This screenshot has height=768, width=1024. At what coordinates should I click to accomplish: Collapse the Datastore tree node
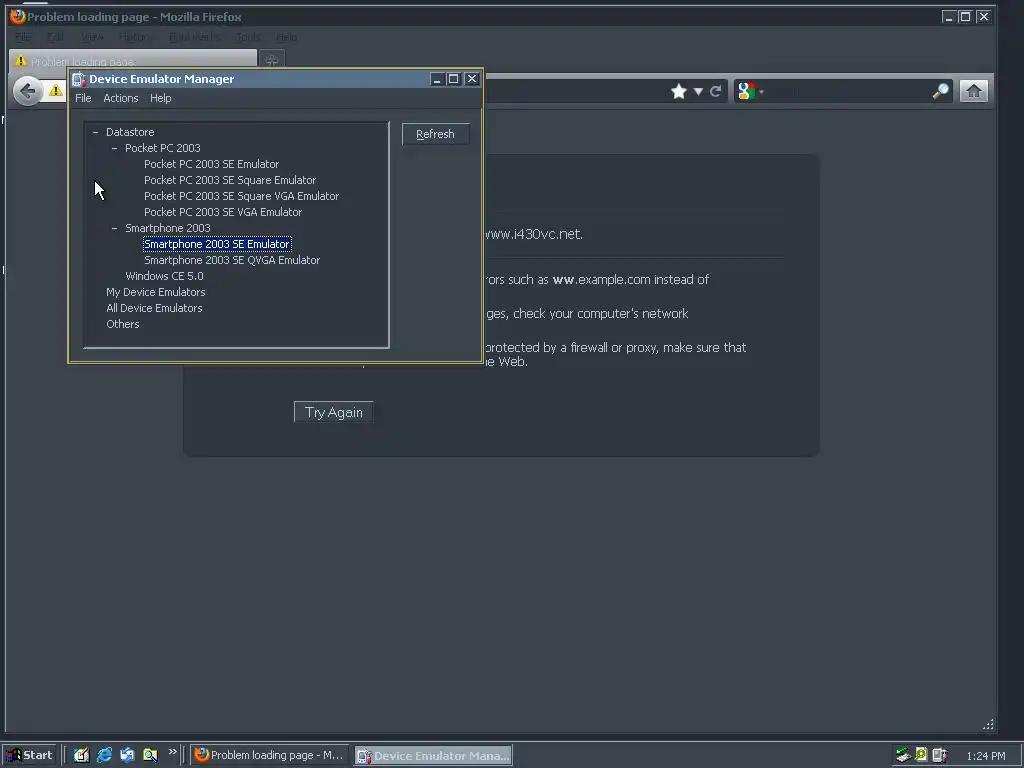click(95, 132)
